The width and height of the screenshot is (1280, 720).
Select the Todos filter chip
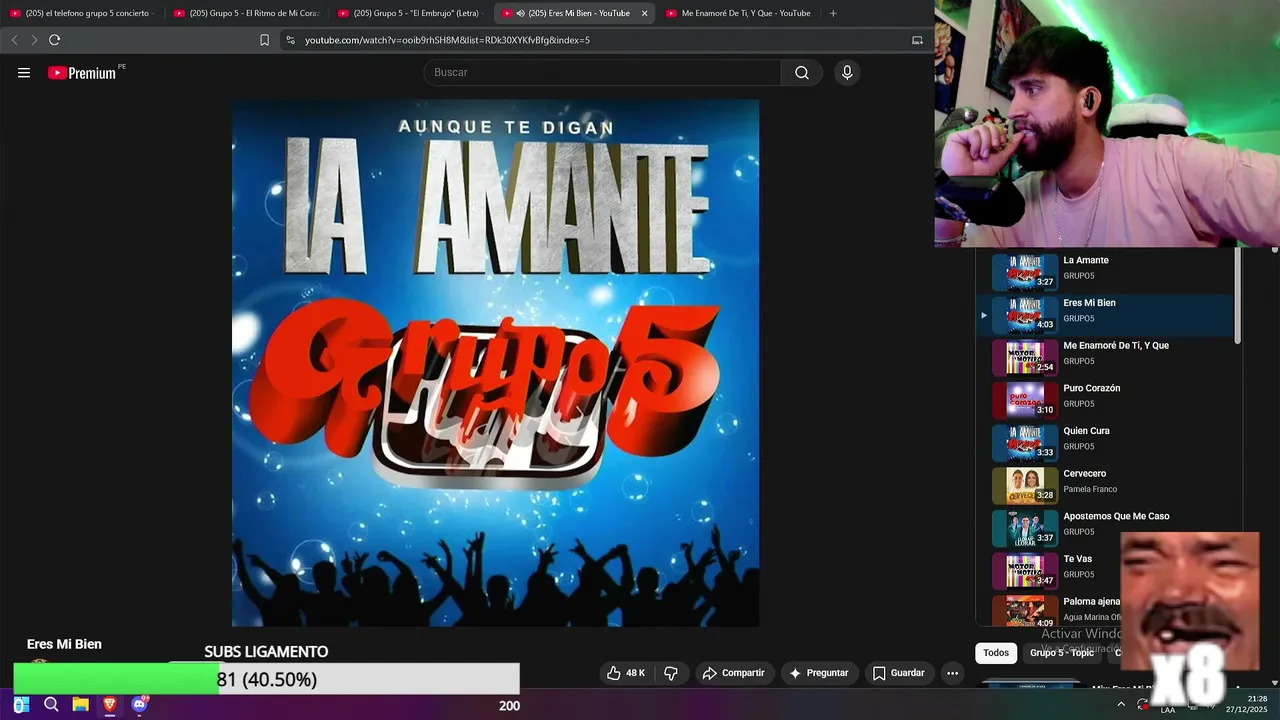pyautogui.click(x=996, y=653)
